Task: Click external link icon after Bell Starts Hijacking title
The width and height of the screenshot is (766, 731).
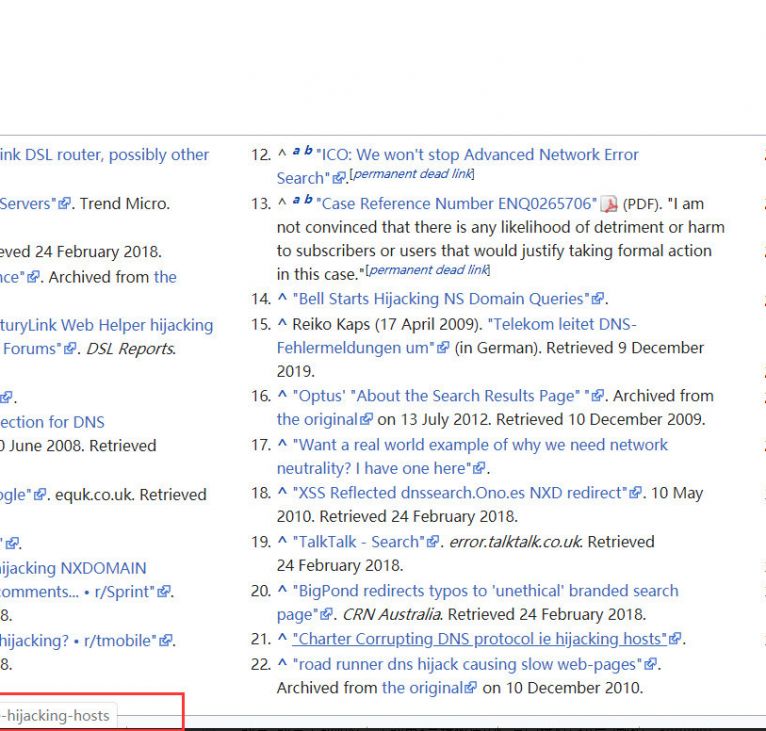Action: pos(598,299)
